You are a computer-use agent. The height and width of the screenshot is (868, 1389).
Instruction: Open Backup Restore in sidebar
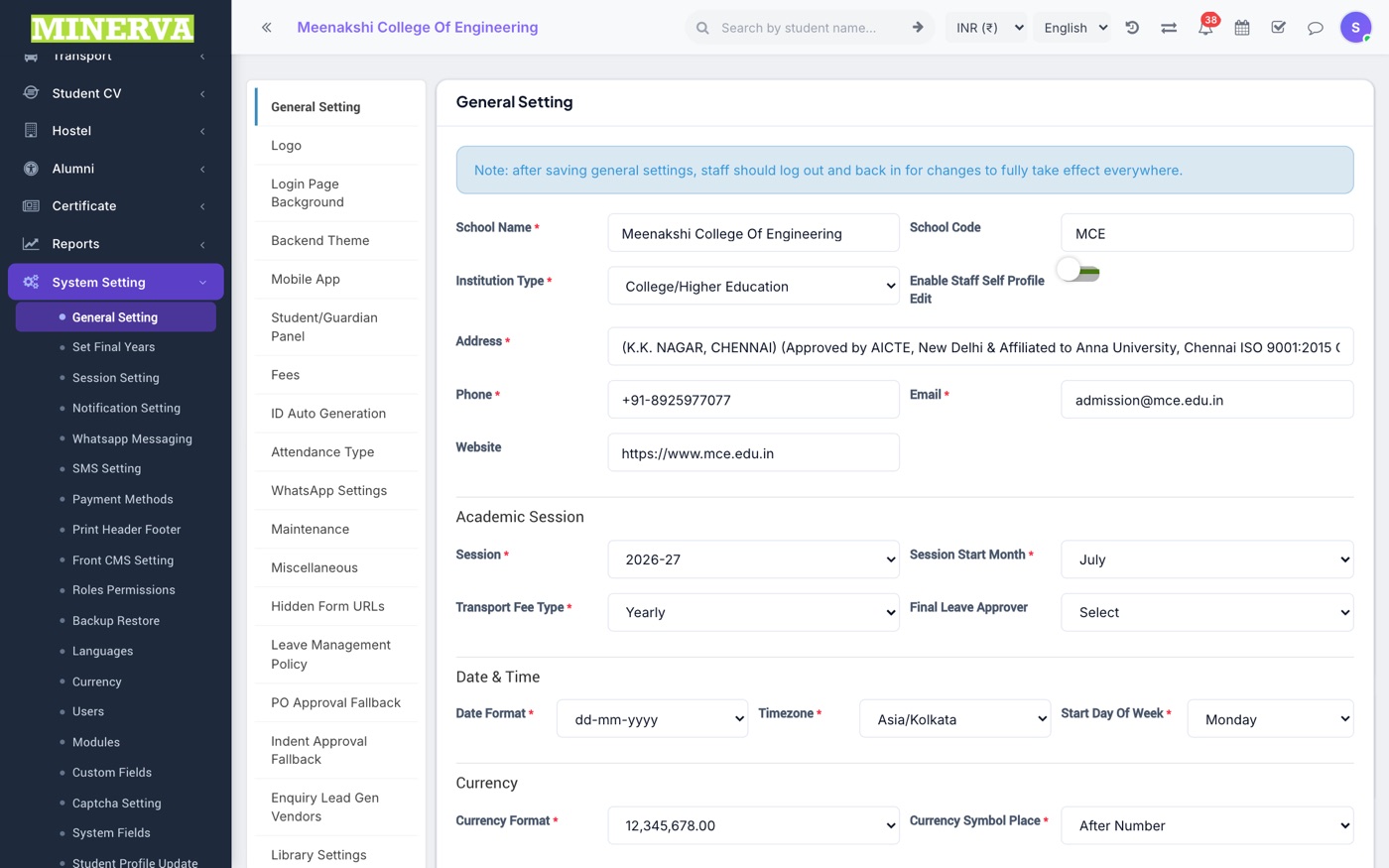(x=115, y=621)
